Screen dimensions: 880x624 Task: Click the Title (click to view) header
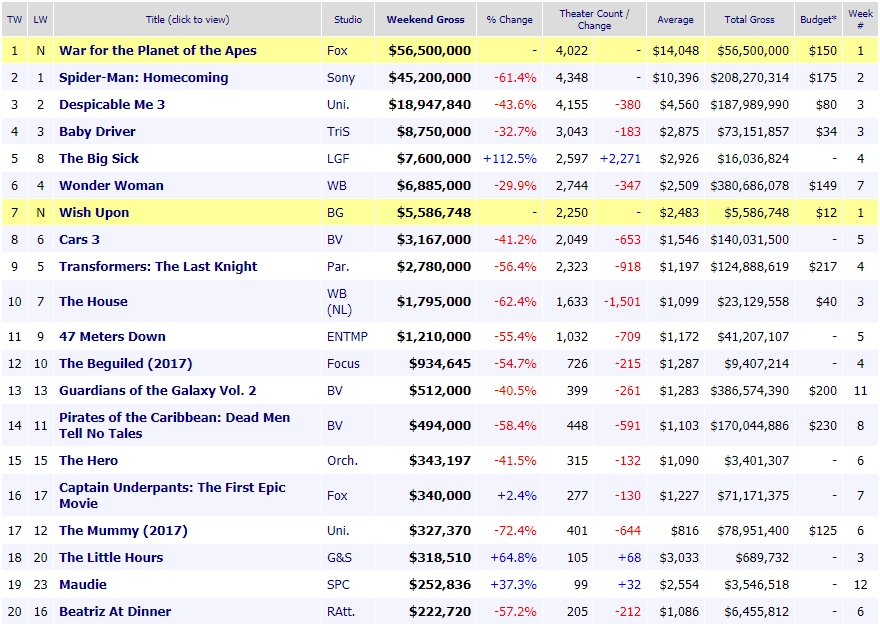187,20
